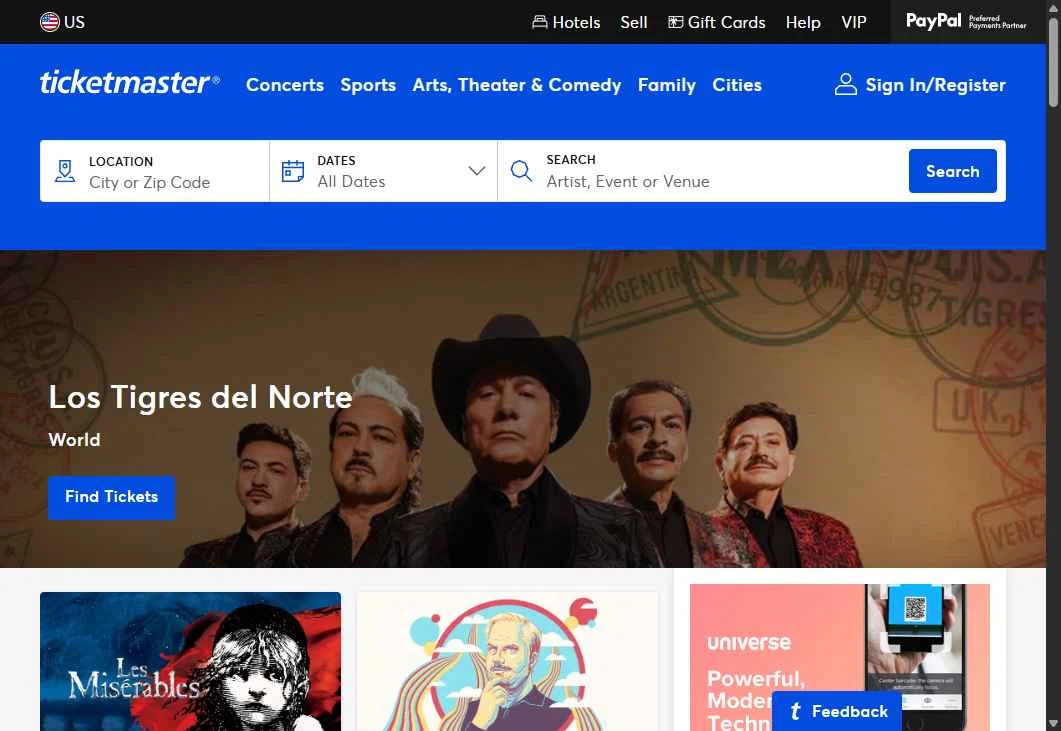This screenshot has width=1061, height=731.
Task: Open the illustrated thinking man event card
Action: click(507, 661)
